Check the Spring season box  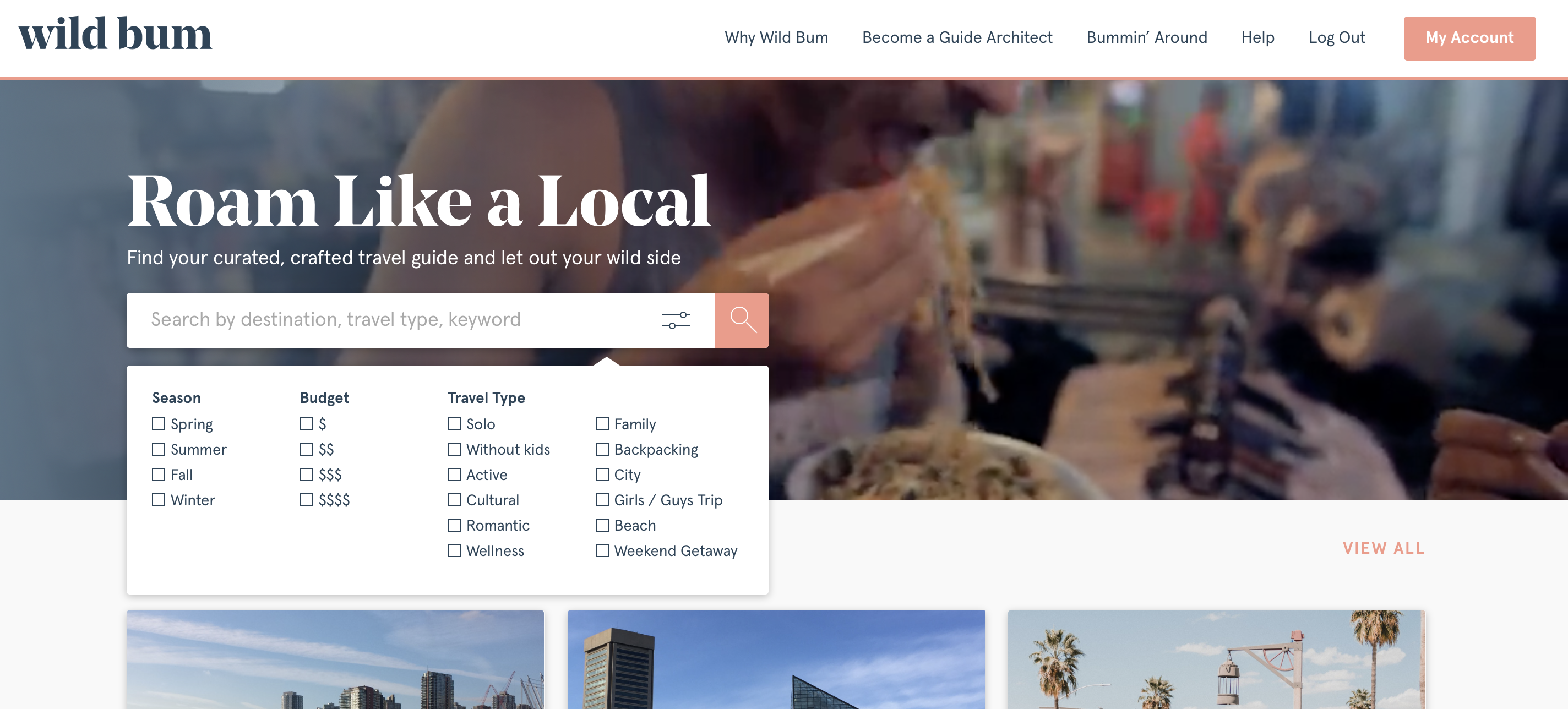point(158,423)
